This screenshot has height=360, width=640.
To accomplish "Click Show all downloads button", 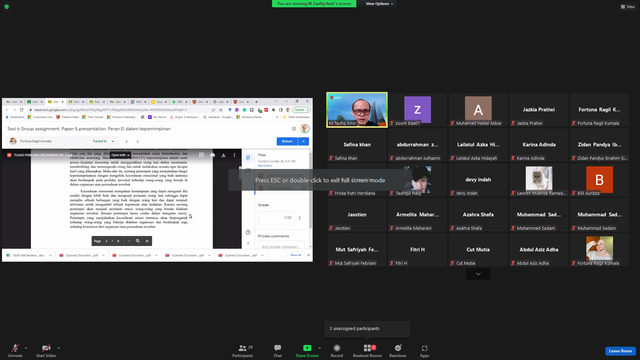I will click(x=296, y=255).
